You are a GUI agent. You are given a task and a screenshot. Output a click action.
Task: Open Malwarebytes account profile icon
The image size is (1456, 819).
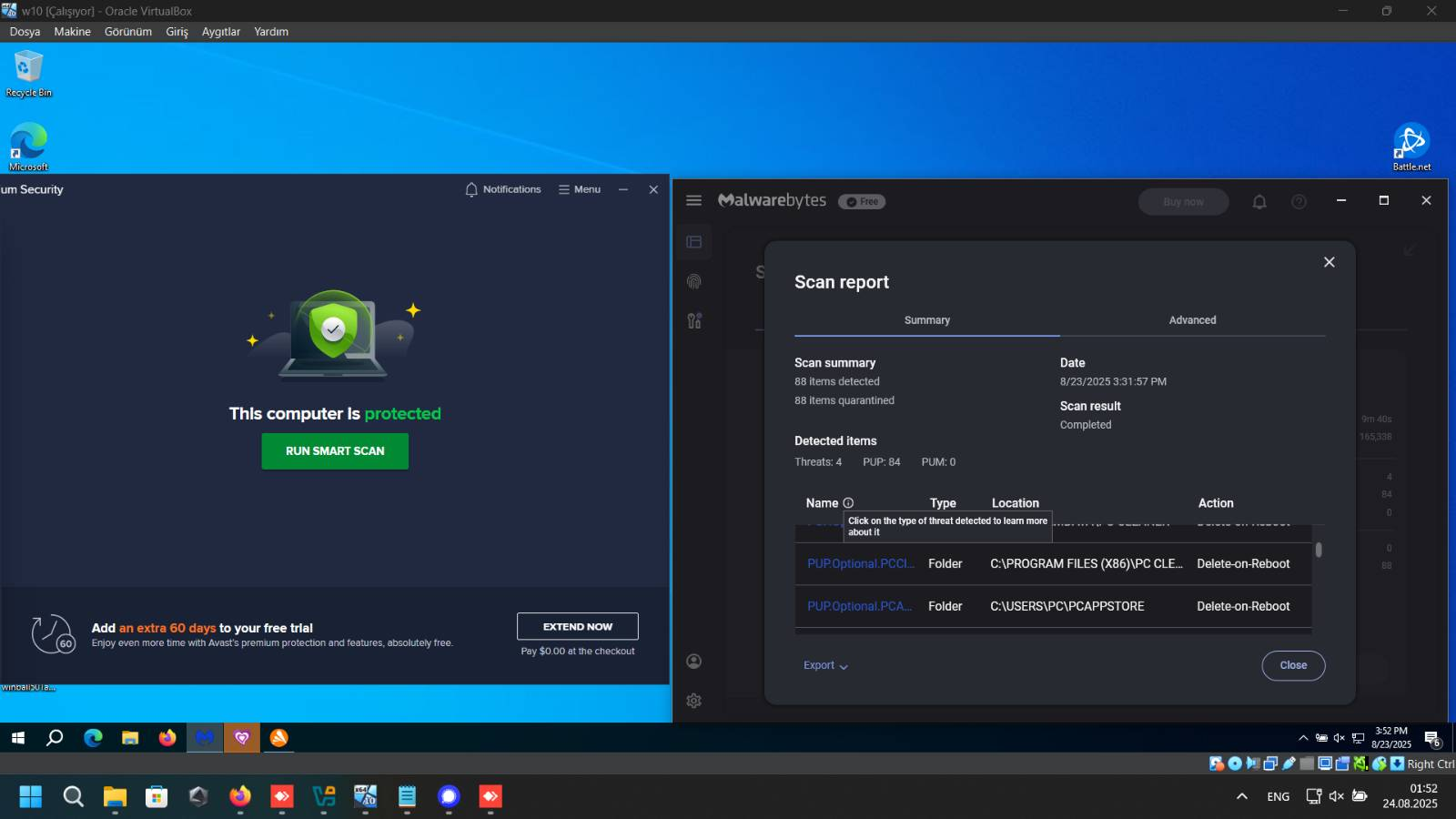click(x=694, y=662)
